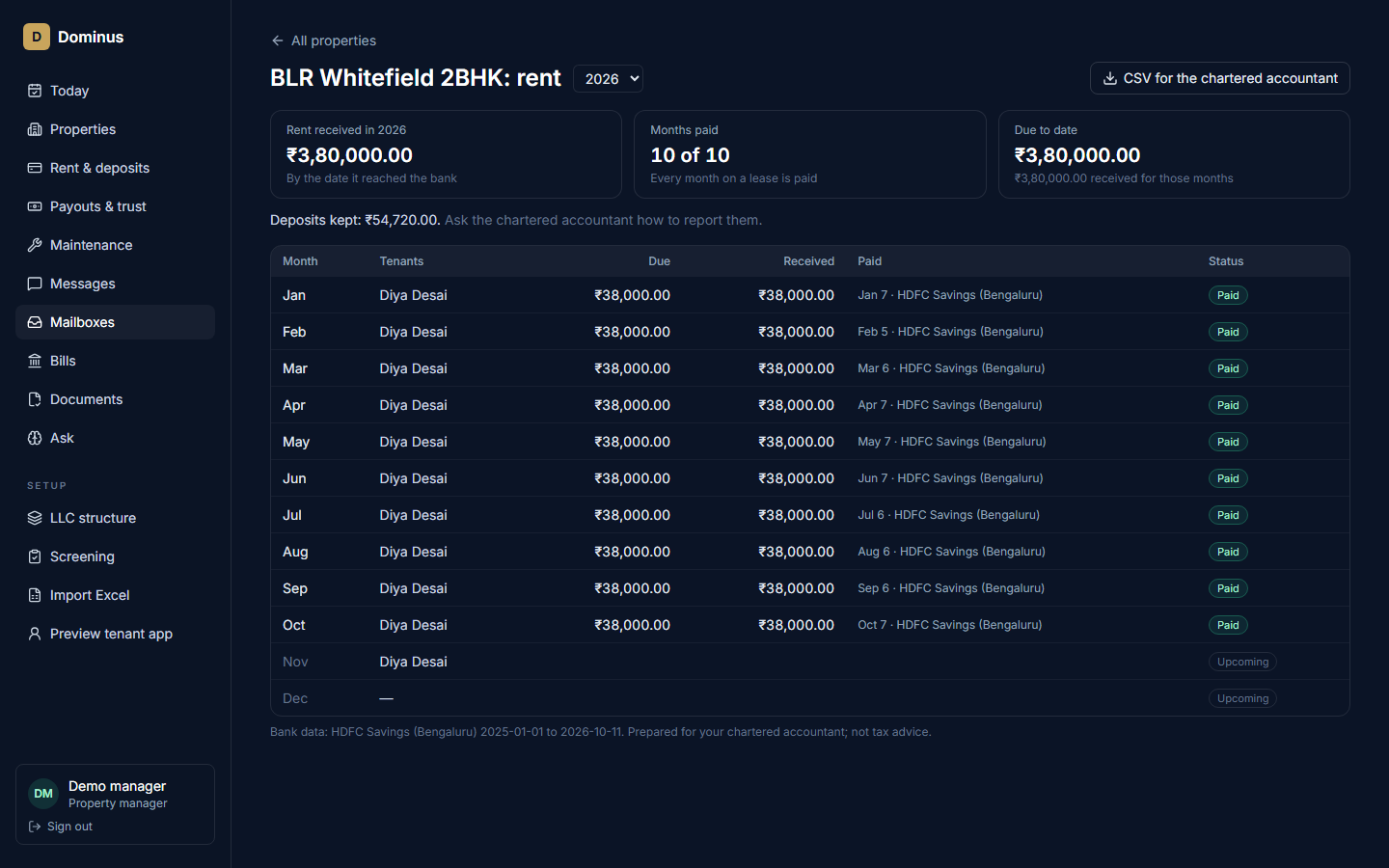The image size is (1389, 868).
Task: Download CSV for the chartered accountant
Action: pyautogui.click(x=1219, y=78)
